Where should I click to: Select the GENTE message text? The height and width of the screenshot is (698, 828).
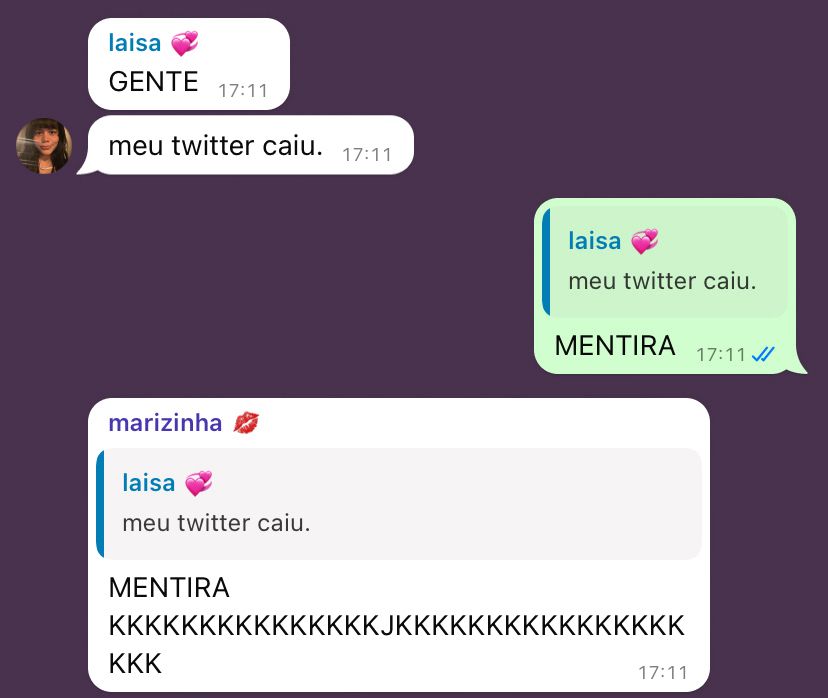153,81
